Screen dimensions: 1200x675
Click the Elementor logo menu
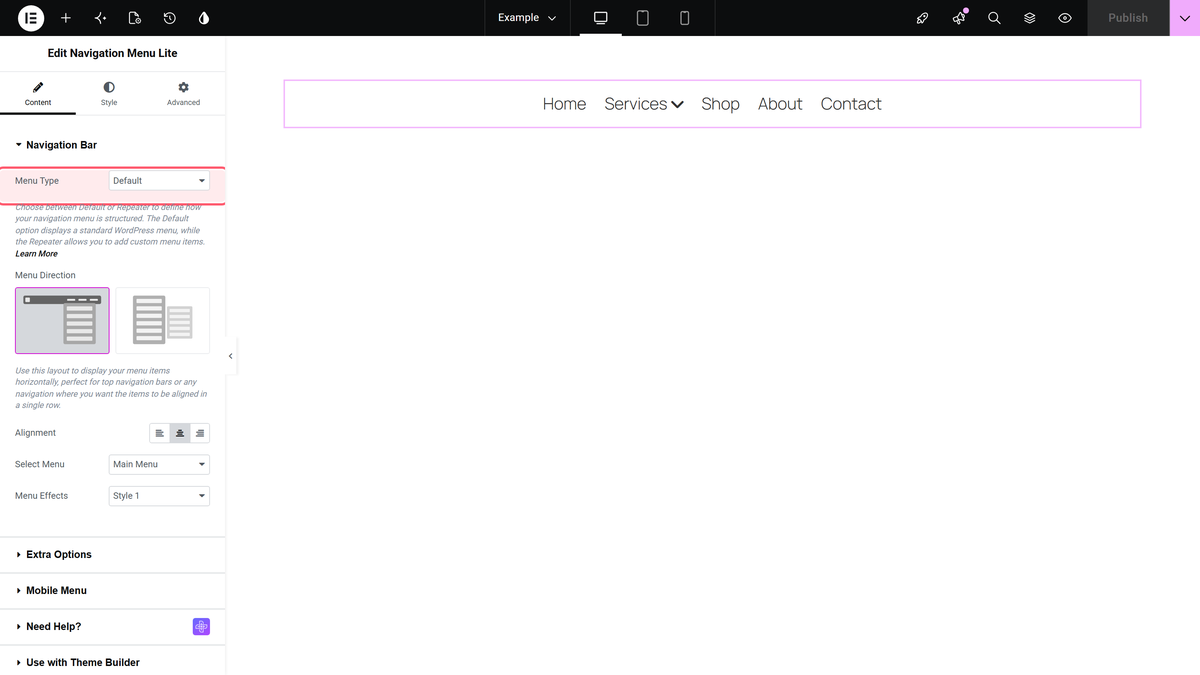[x=31, y=18]
